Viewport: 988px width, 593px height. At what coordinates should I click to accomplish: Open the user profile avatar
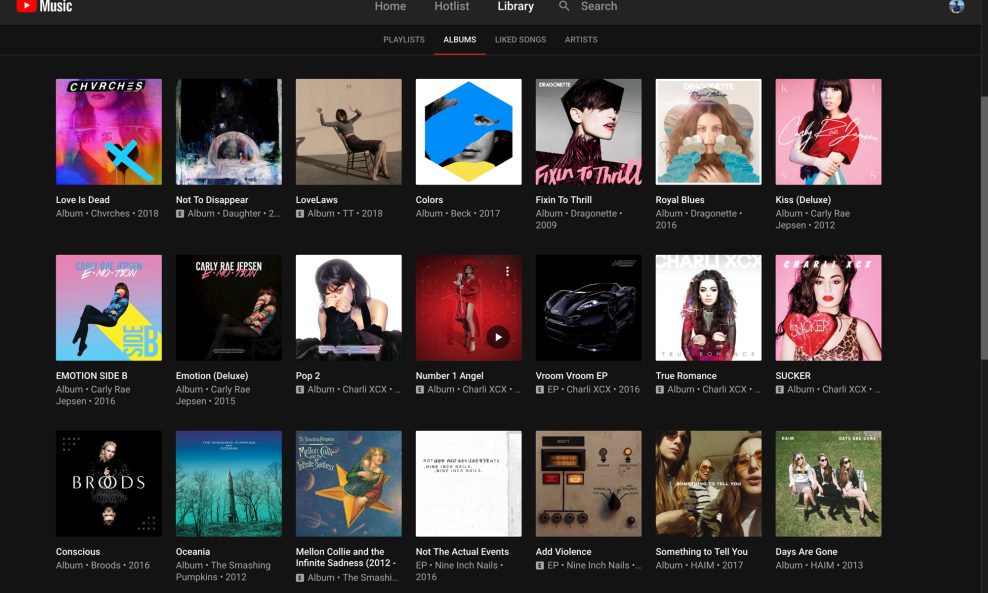(x=956, y=6)
